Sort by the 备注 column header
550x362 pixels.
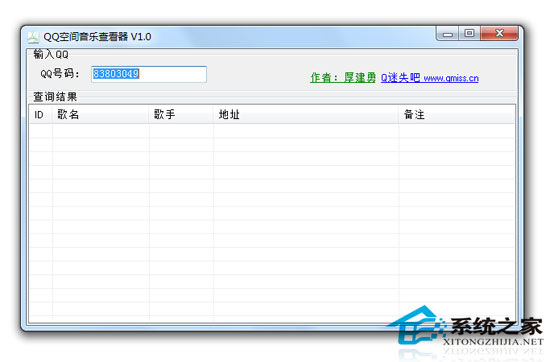pos(457,114)
